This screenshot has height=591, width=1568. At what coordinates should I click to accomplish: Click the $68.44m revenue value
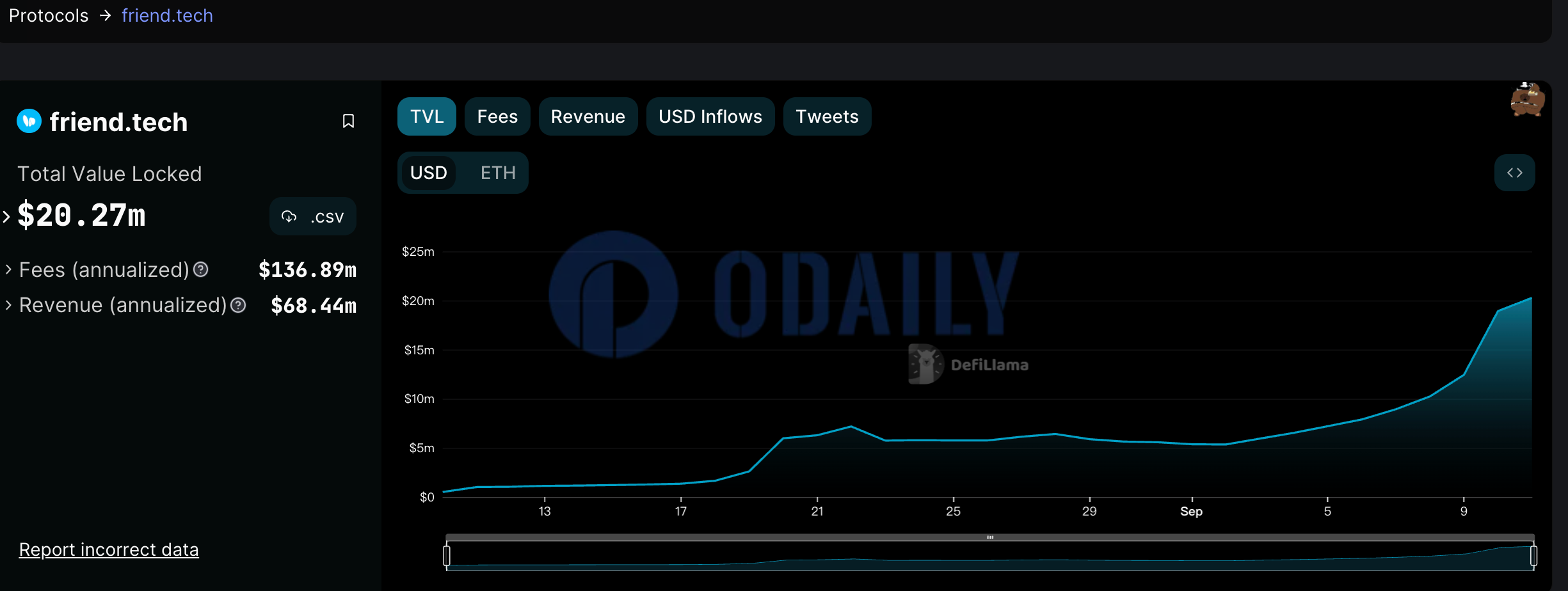coord(314,305)
